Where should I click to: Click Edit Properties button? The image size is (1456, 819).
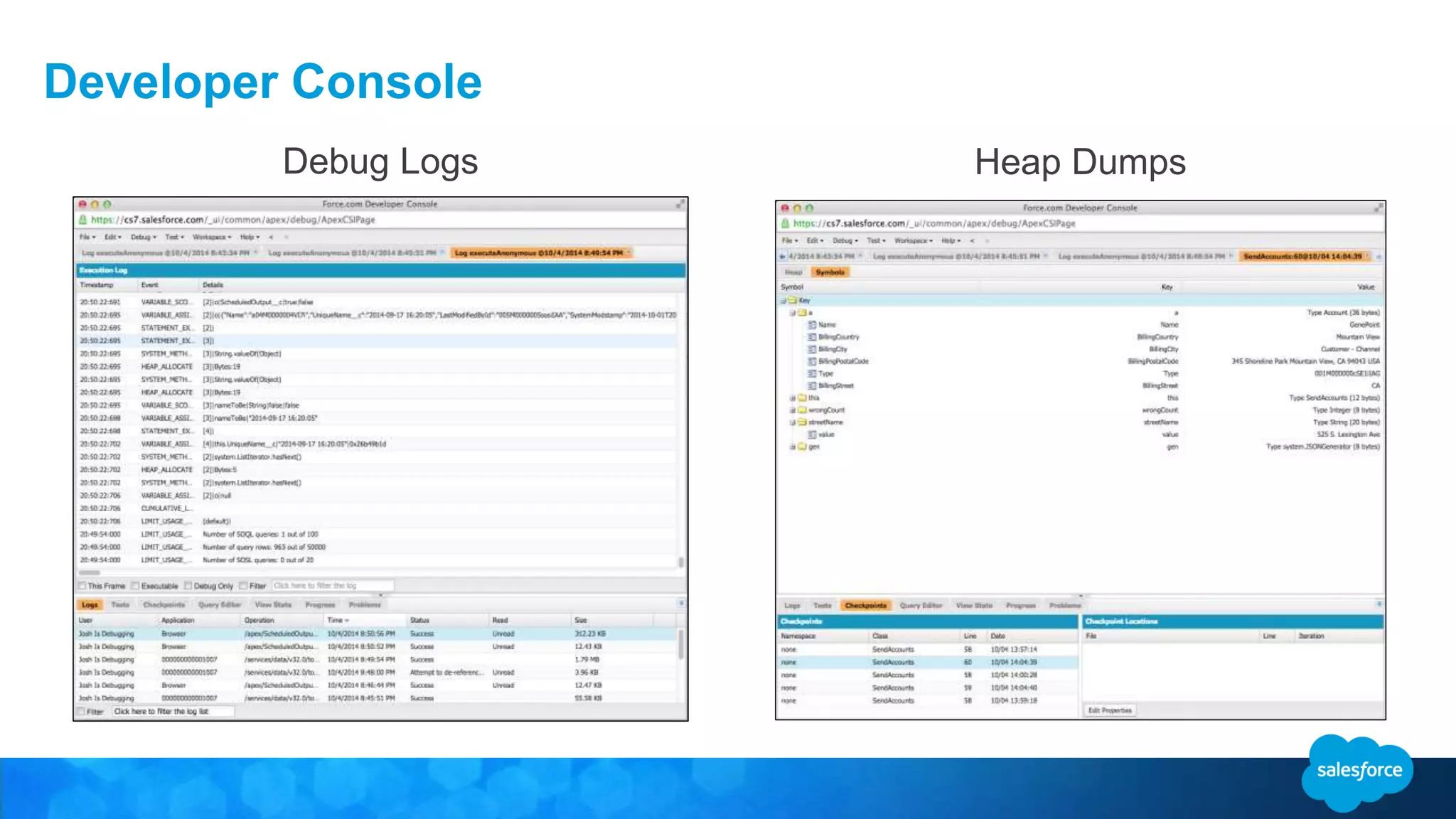pos(1110,710)
